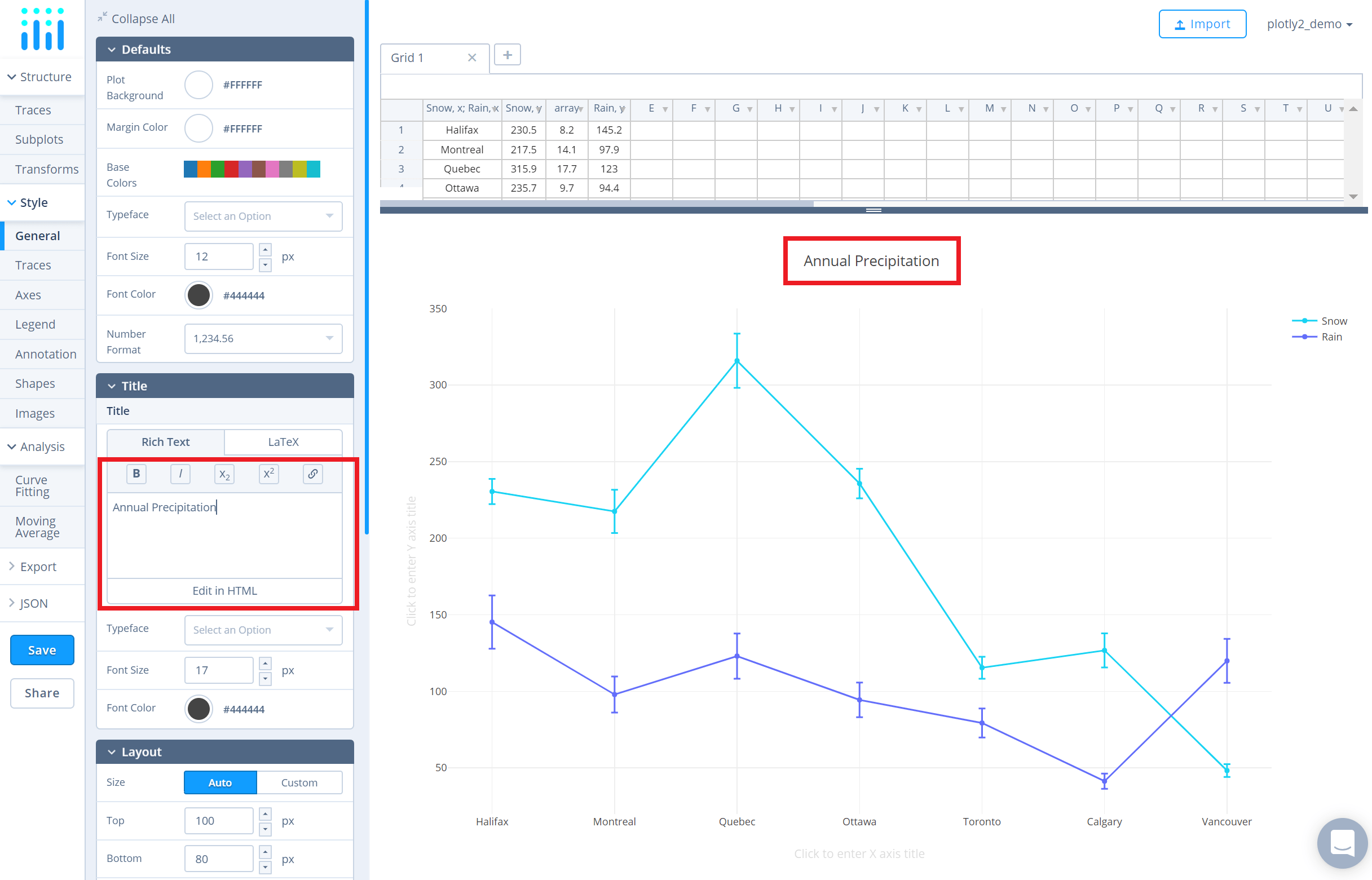Viewport: 1372px width, 880px height.
Task: Click the Save button
Action: coord(42,650)
